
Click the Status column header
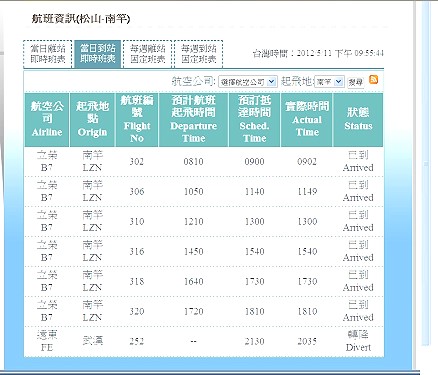(358, 120)
